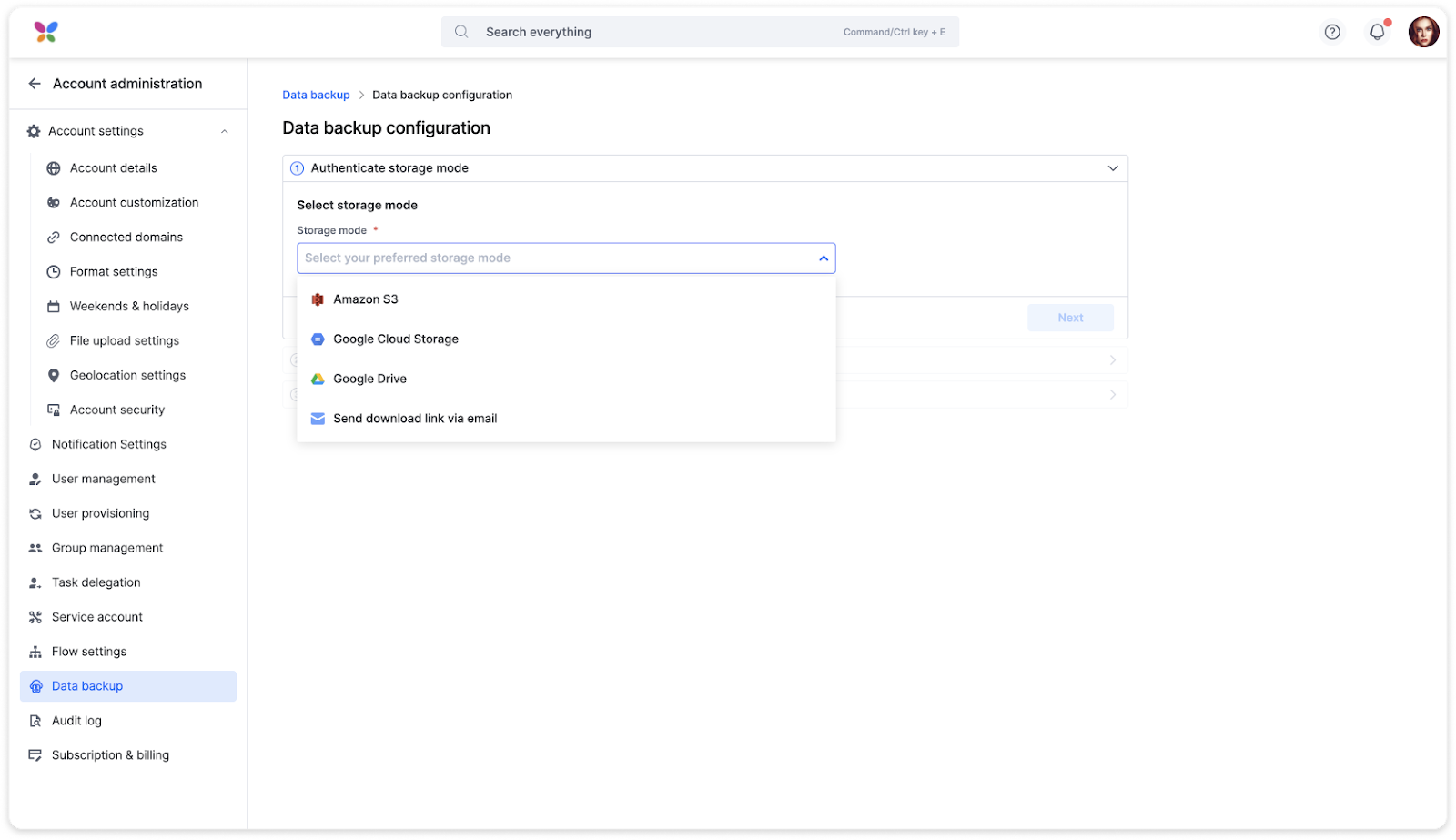The width and height of the screenshot is (1456, 840).
Task: Select Send download link via email
Action: tap(566, 419)
